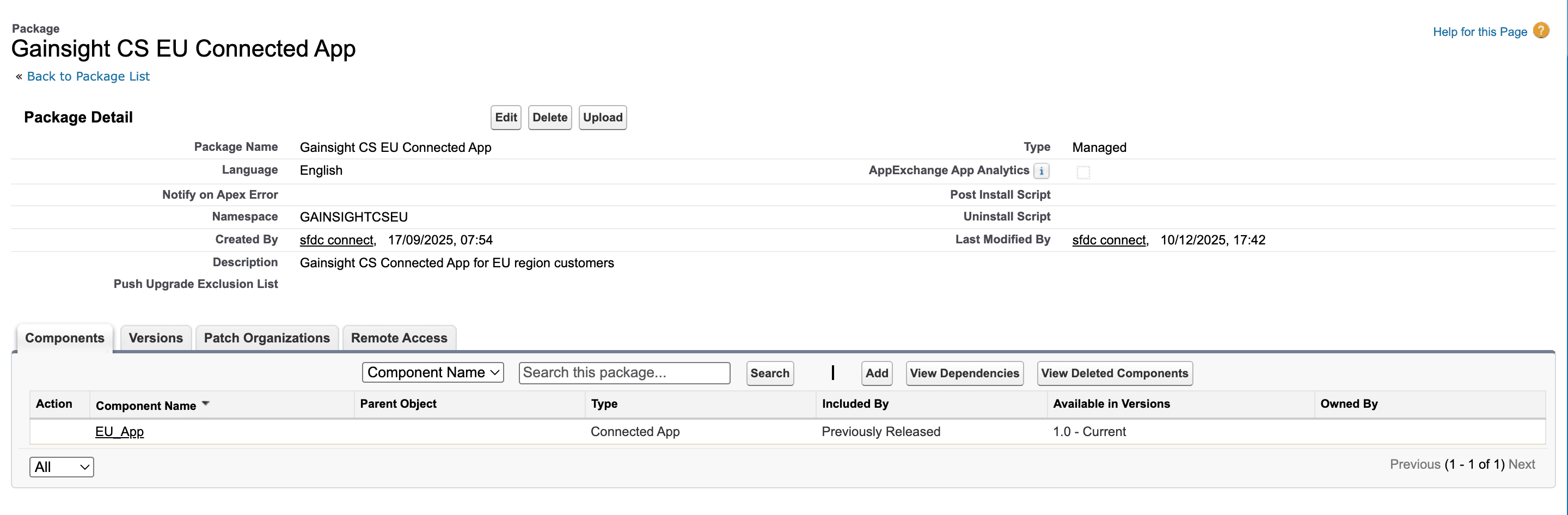Screen dimensions: 1568x515
Task: Open the Remote Access tab
Action: [399, 338]
